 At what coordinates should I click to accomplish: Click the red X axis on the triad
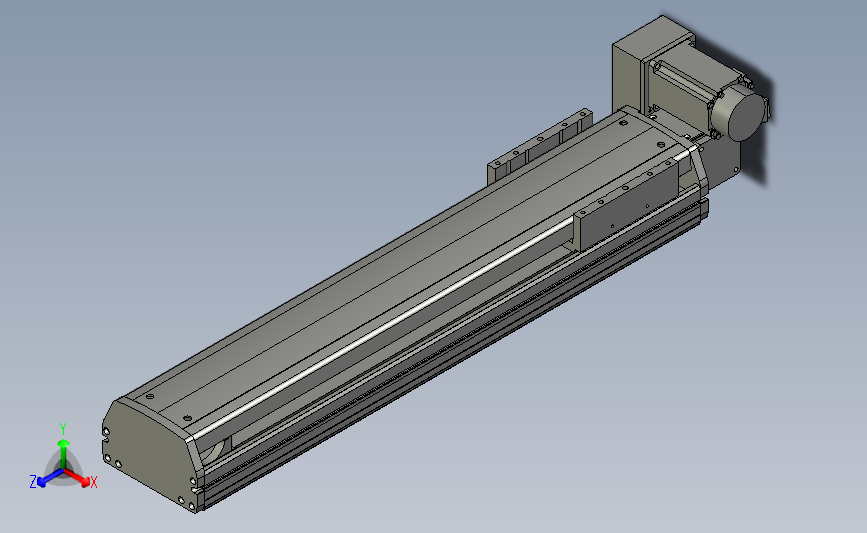(x=78, y=477)
